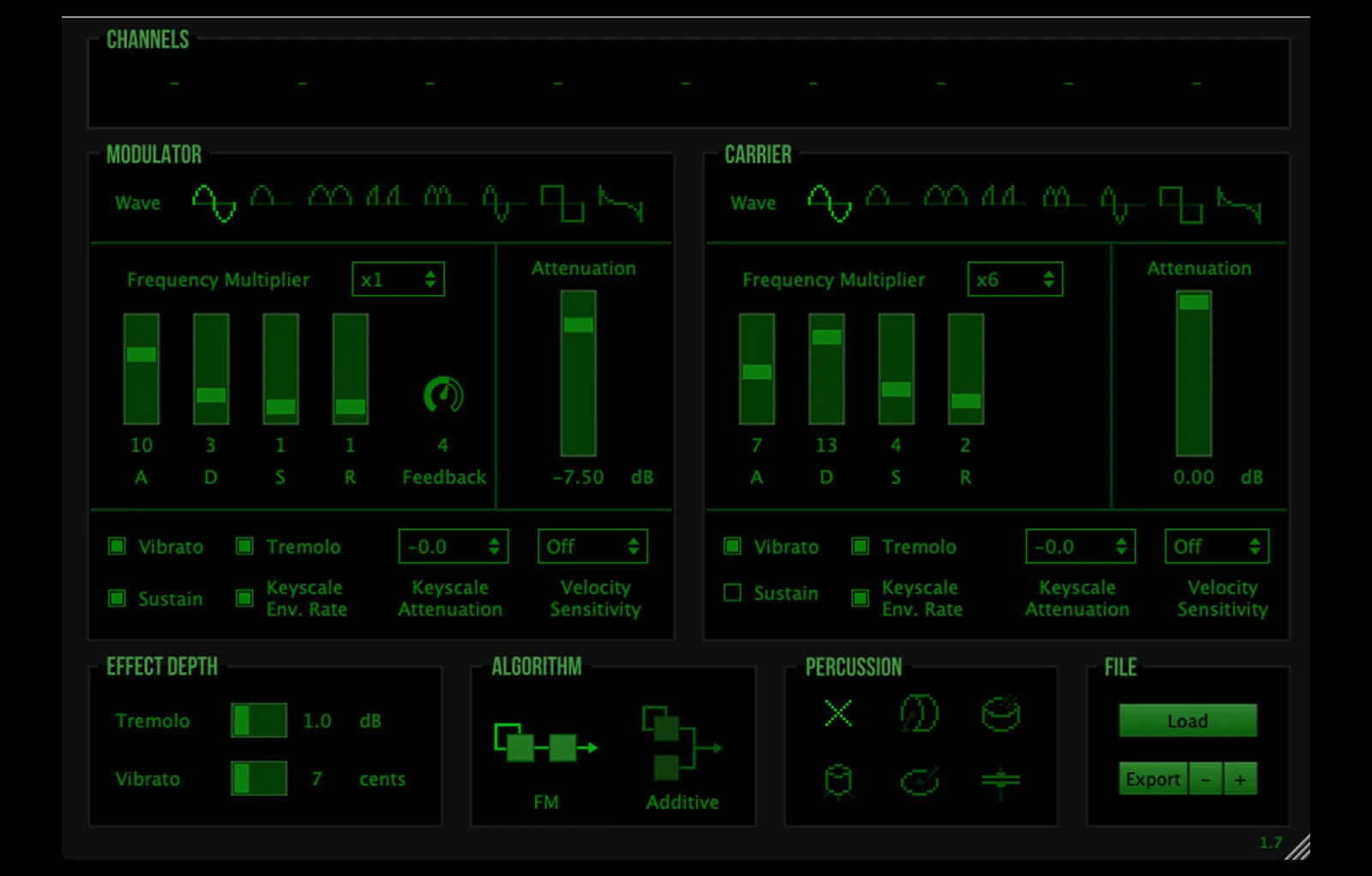1372x876 pixels.
Task: Open Modulator Velocity Sensitivity dropdown
Action: coord(593,546)
